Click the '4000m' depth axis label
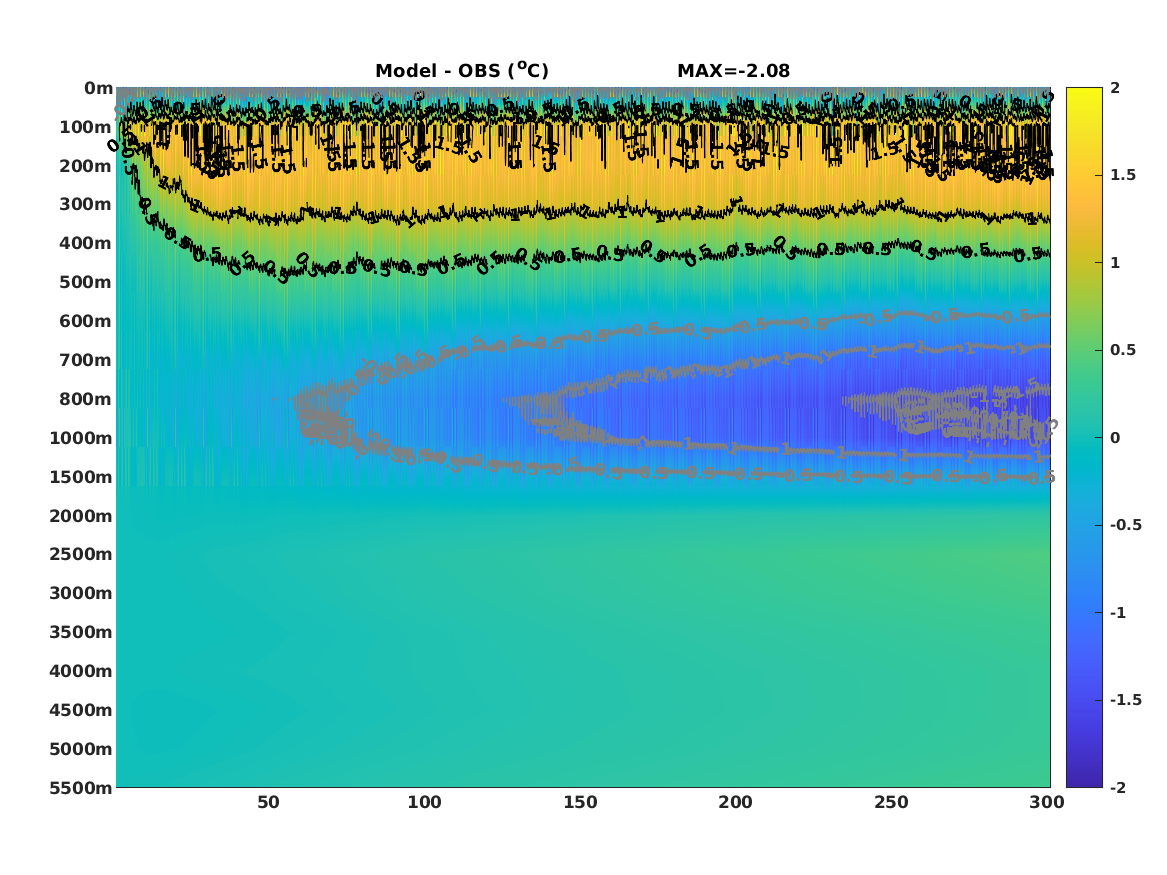 81,671
